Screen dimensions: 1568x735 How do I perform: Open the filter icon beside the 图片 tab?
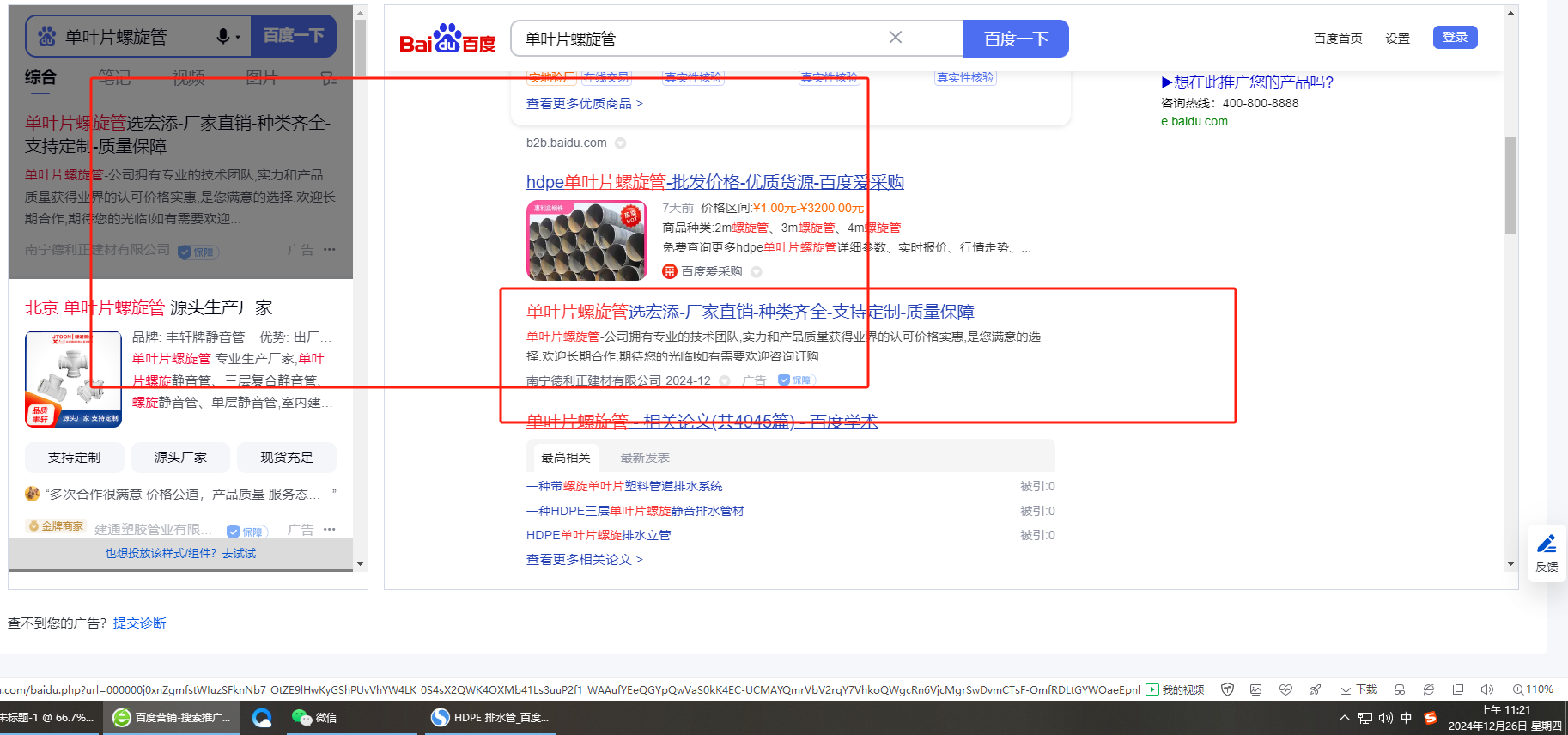[x=328, y=78]
